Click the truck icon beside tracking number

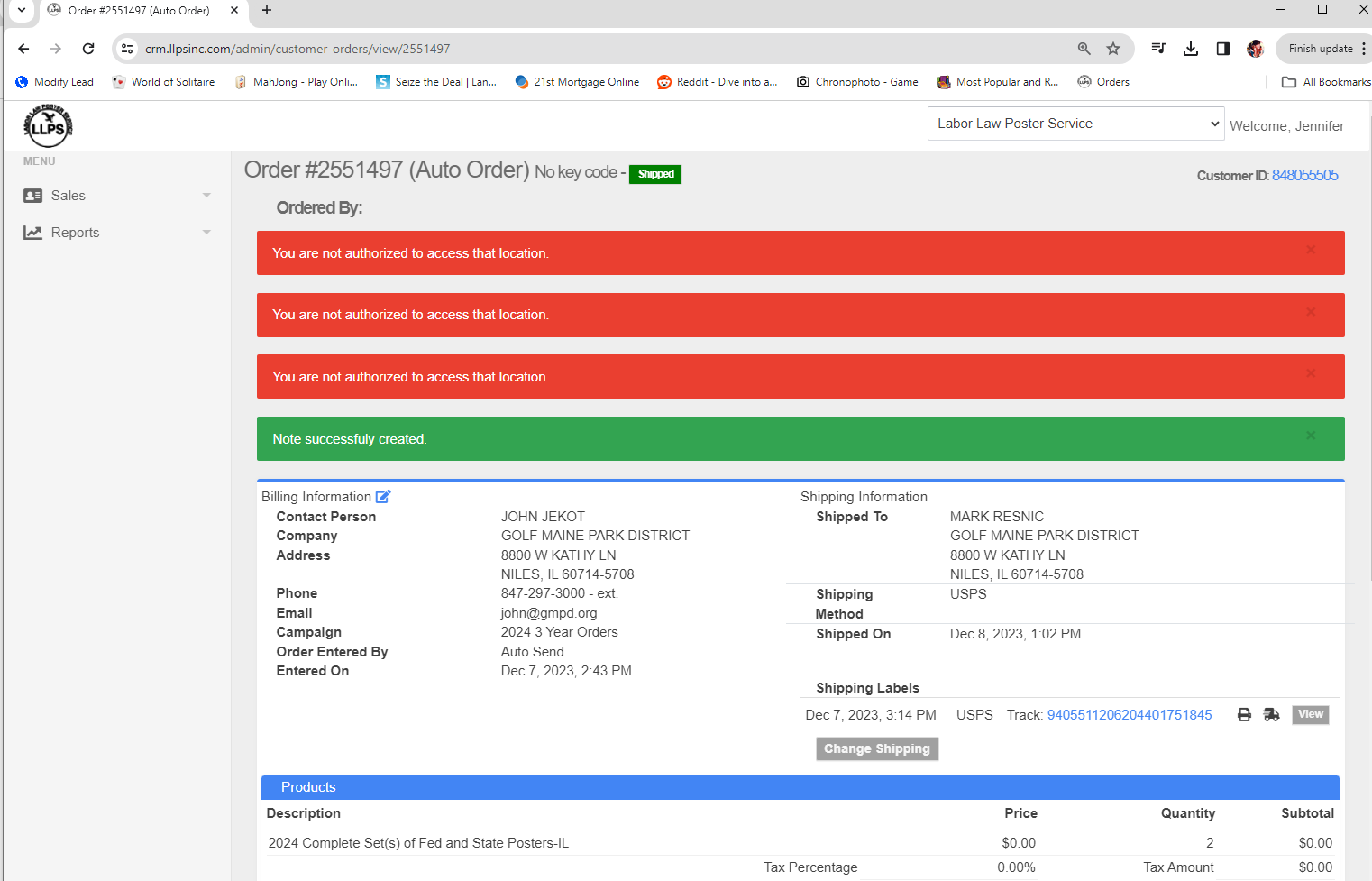tap(1271, 715)
